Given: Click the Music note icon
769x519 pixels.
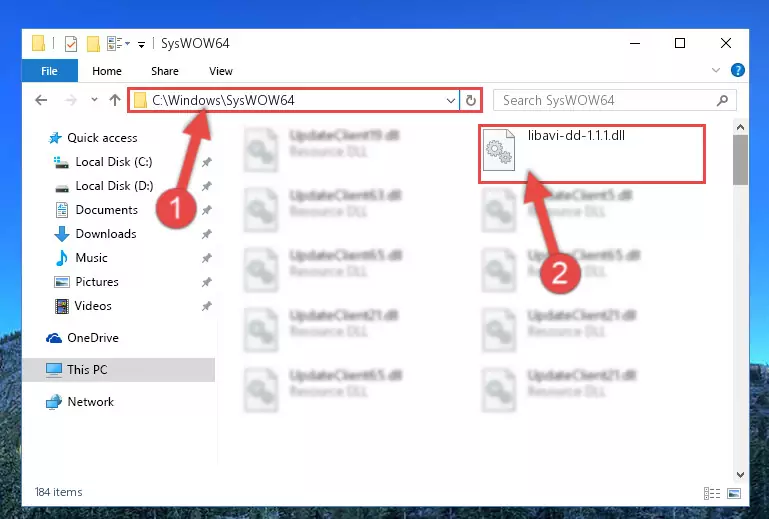Looking at the screenshot, I should tap(62, 258).
